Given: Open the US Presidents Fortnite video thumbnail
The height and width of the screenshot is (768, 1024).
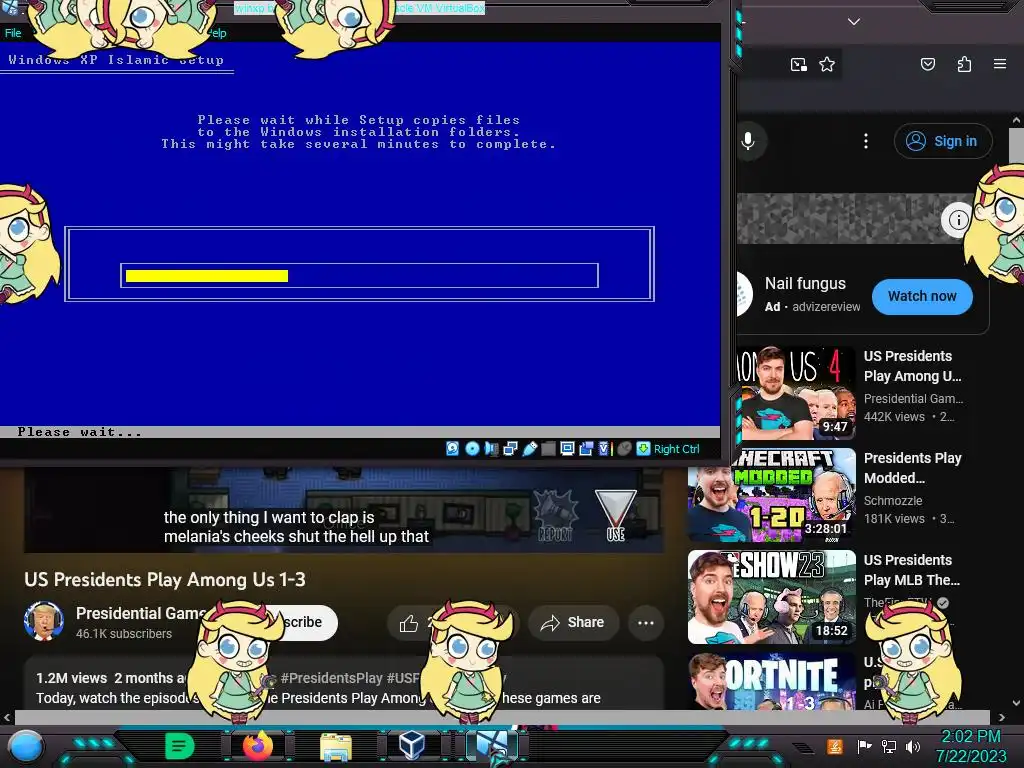Looking at the screenshot, I should coord(772,680).
